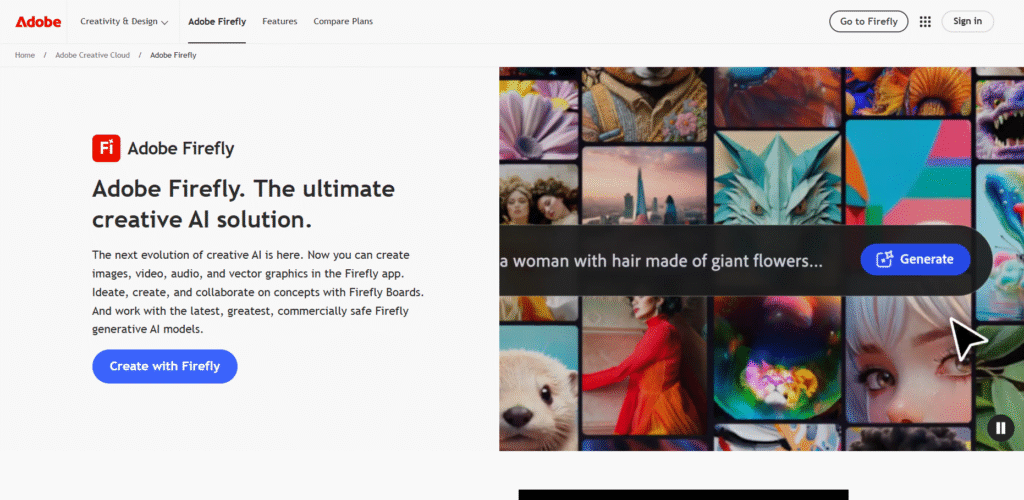This screenshot has width=1024, height=500.
Task: Click the Adobe Firefly breadcrumb text
Action: click(173, 55)
